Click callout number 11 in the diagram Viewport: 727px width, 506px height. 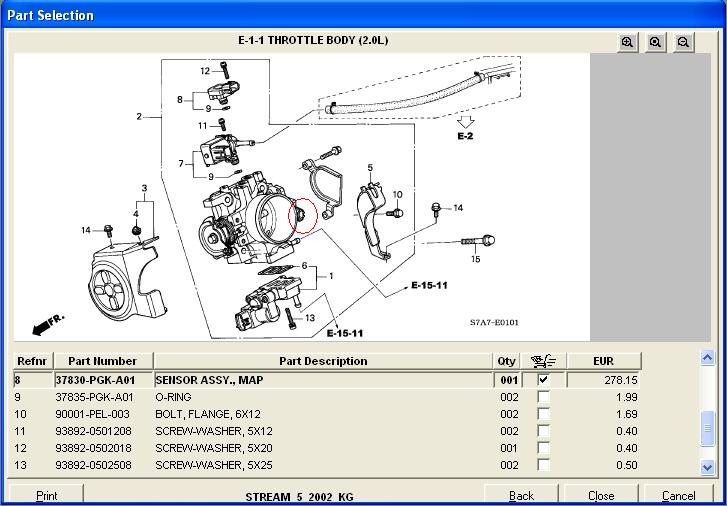203,126
